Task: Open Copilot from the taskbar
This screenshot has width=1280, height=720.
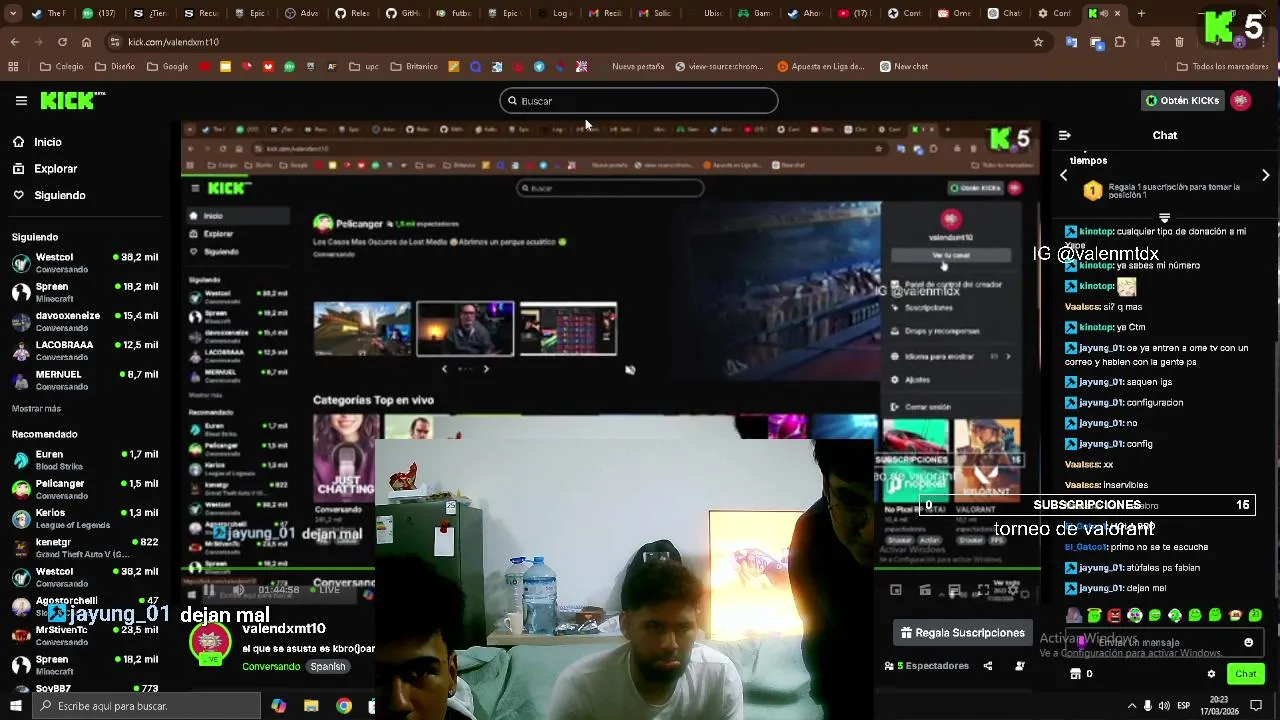Action: (278, 706)
